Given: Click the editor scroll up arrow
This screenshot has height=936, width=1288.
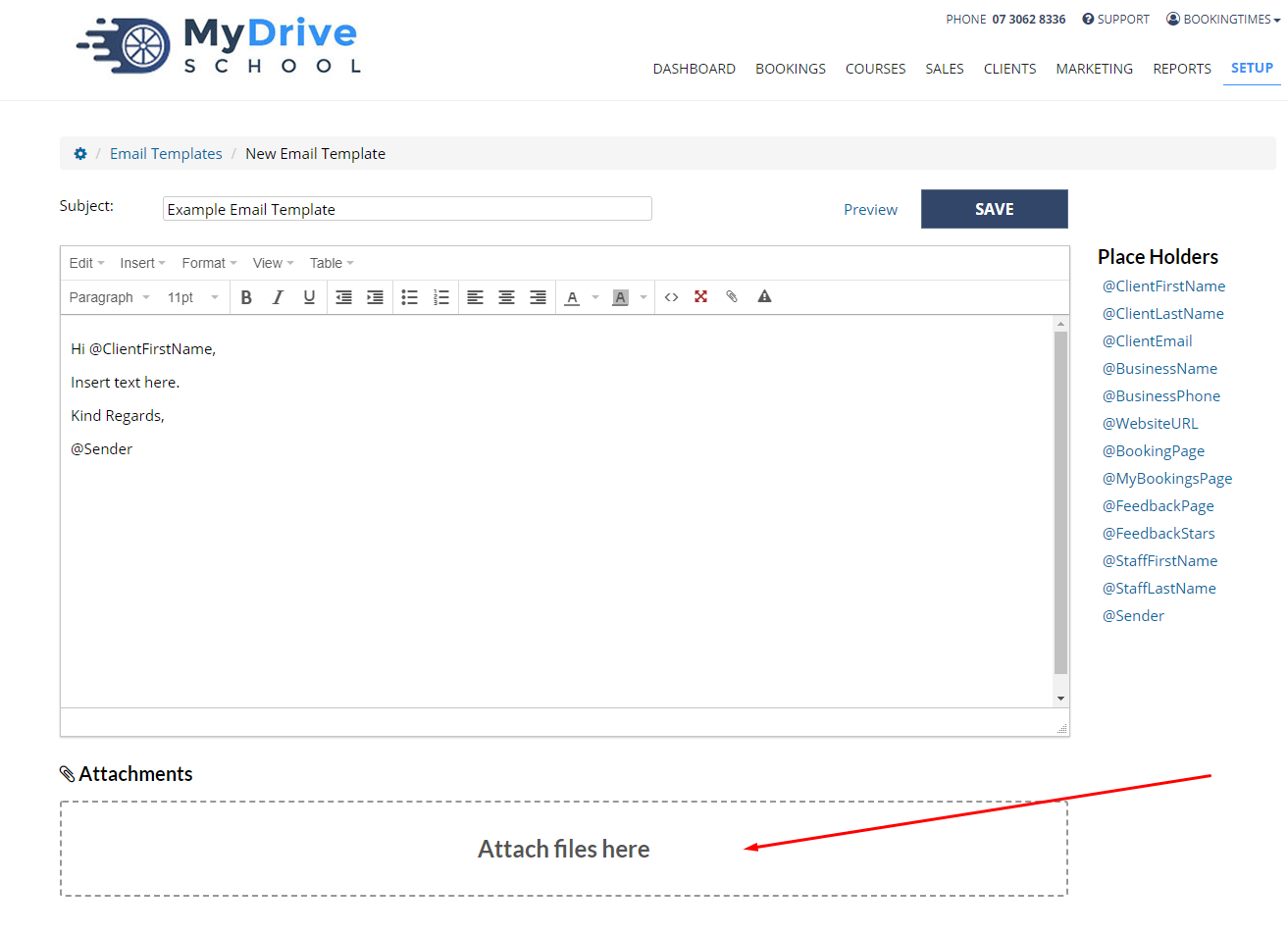Looking at the screenshot, I should tap(1060, 323).
